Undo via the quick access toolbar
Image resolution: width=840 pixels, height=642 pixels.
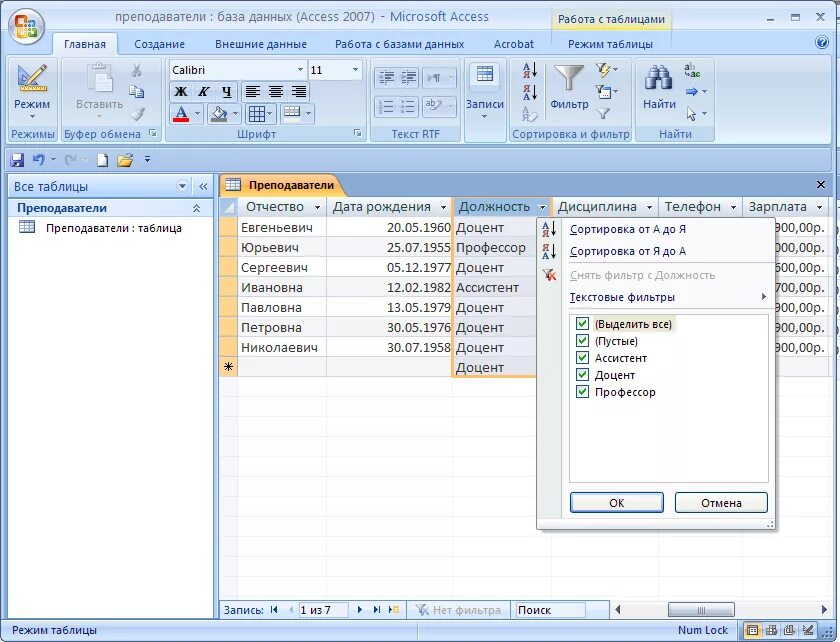(x=39, y=160)
